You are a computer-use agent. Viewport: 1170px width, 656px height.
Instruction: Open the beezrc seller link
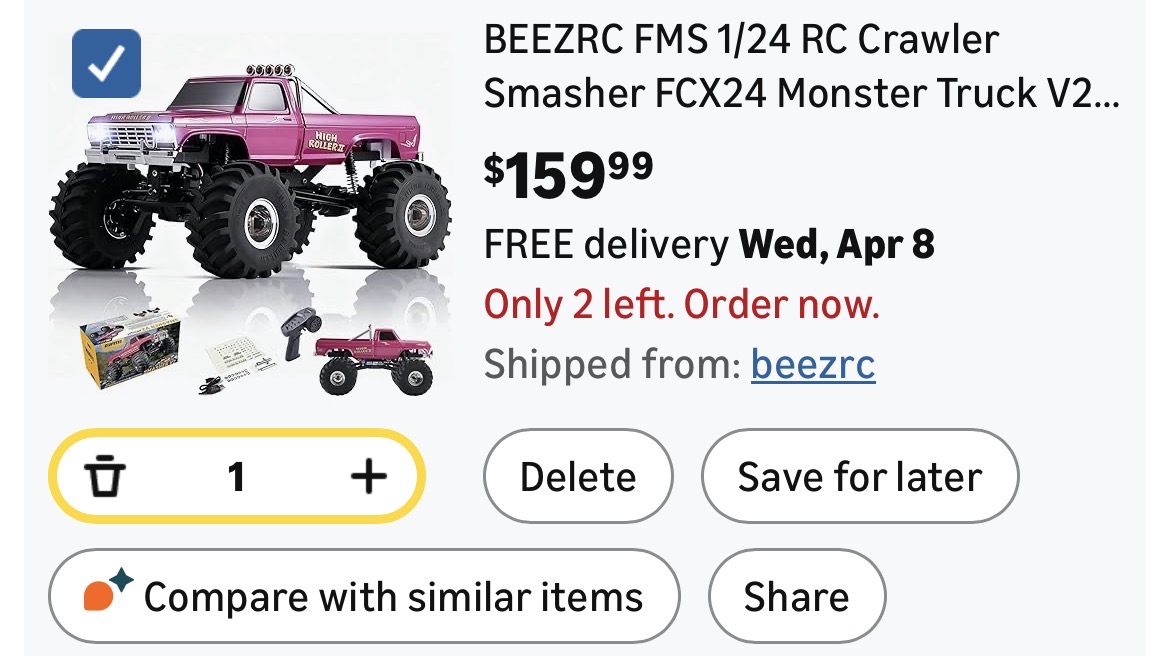click(813, 365)
